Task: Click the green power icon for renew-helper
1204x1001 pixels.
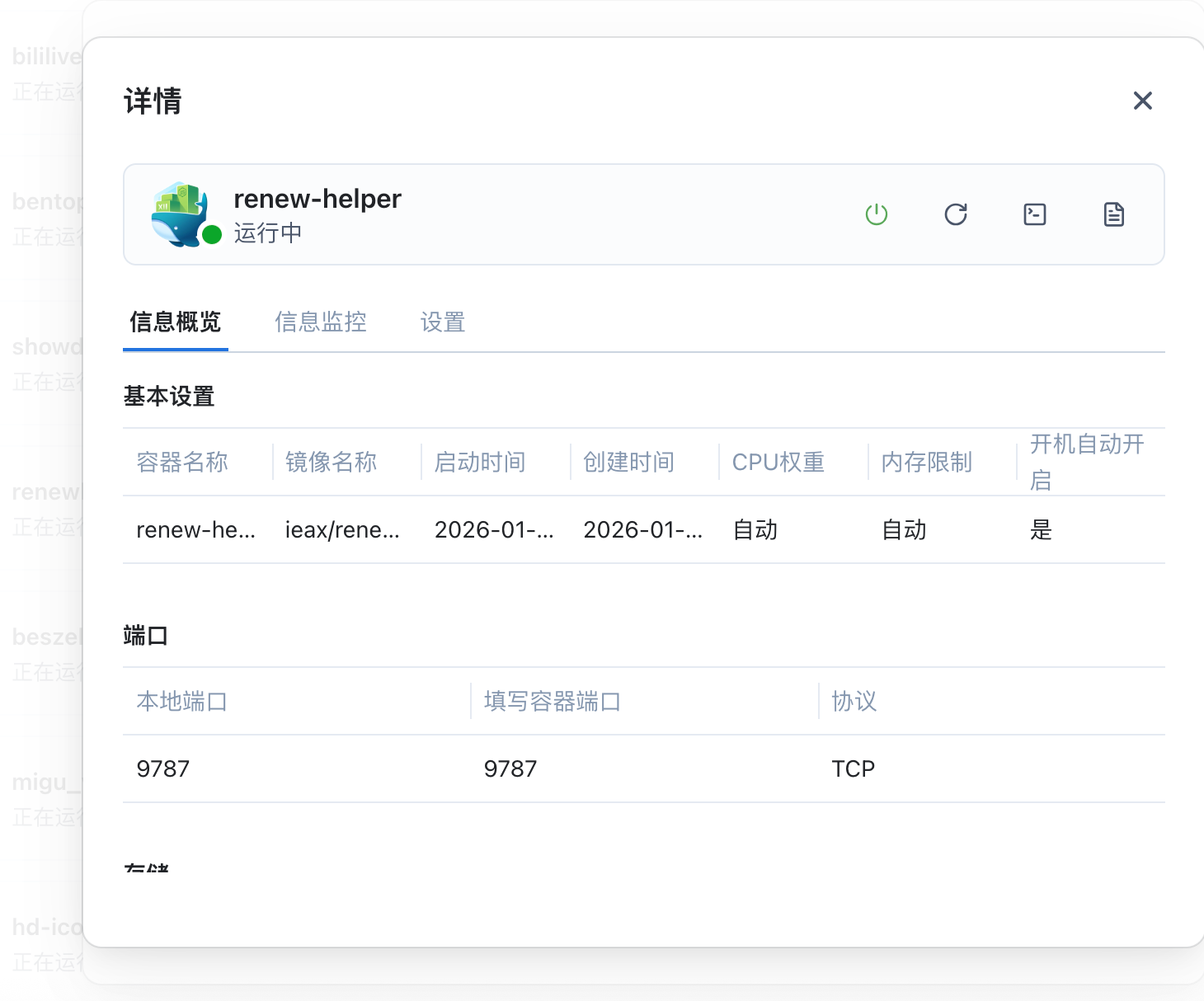Action: point(876,214)
